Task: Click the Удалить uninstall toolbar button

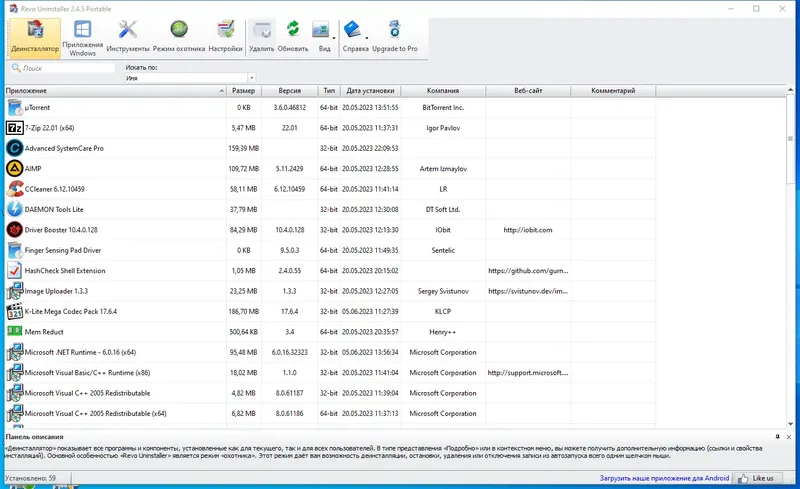Action: pos(262,37)
